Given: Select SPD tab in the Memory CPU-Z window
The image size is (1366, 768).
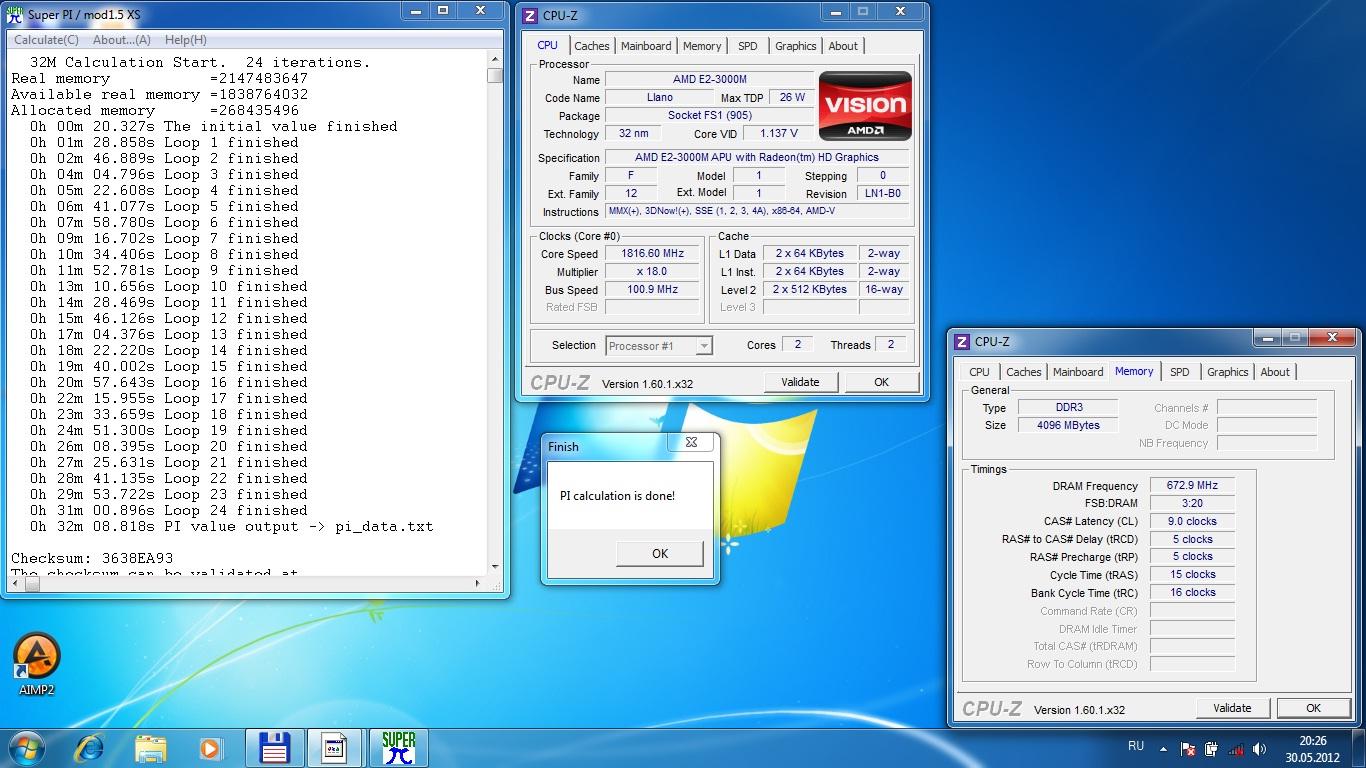Looking at the screenshot, I should (1180, 372).
